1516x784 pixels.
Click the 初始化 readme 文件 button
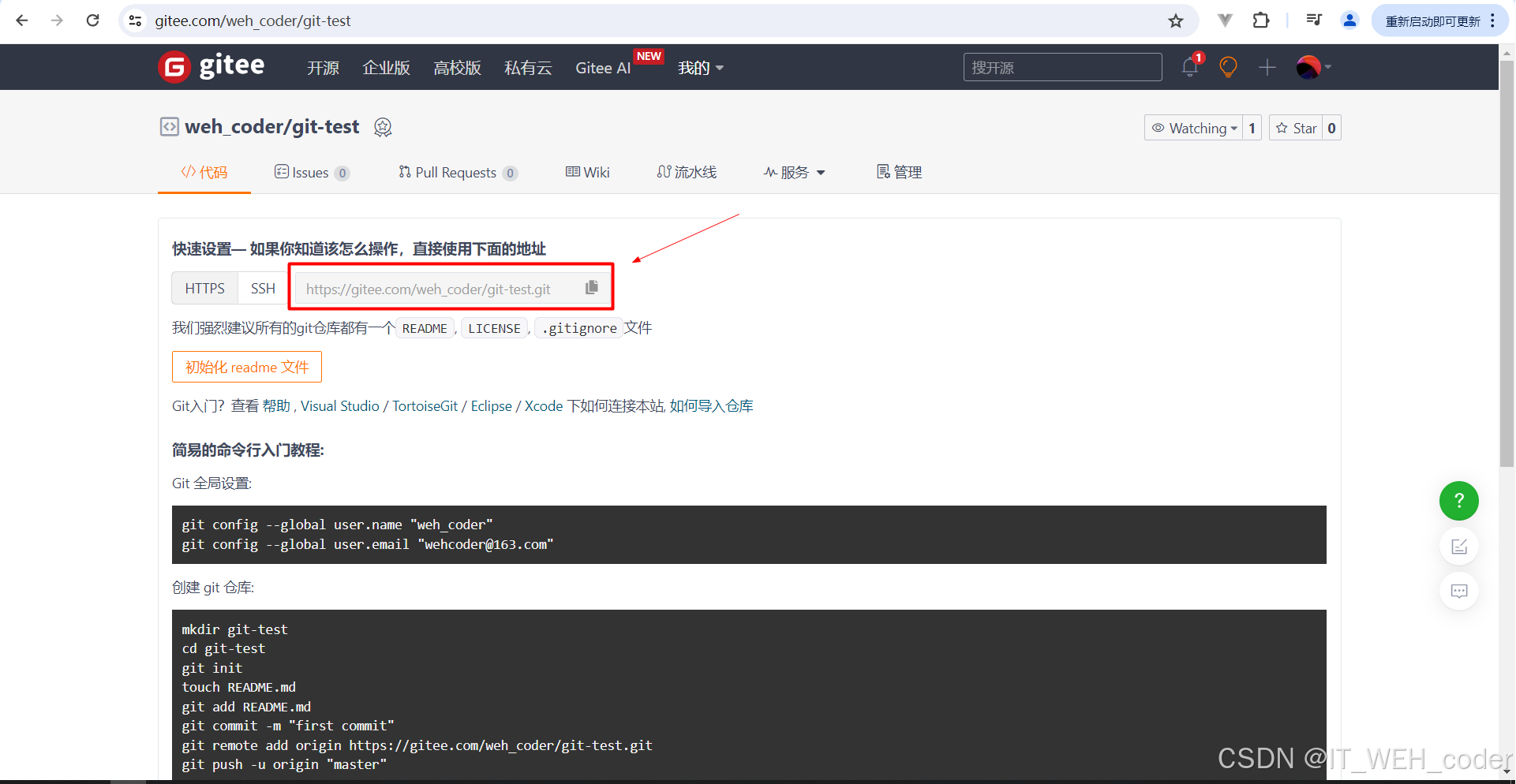[247, 367]
